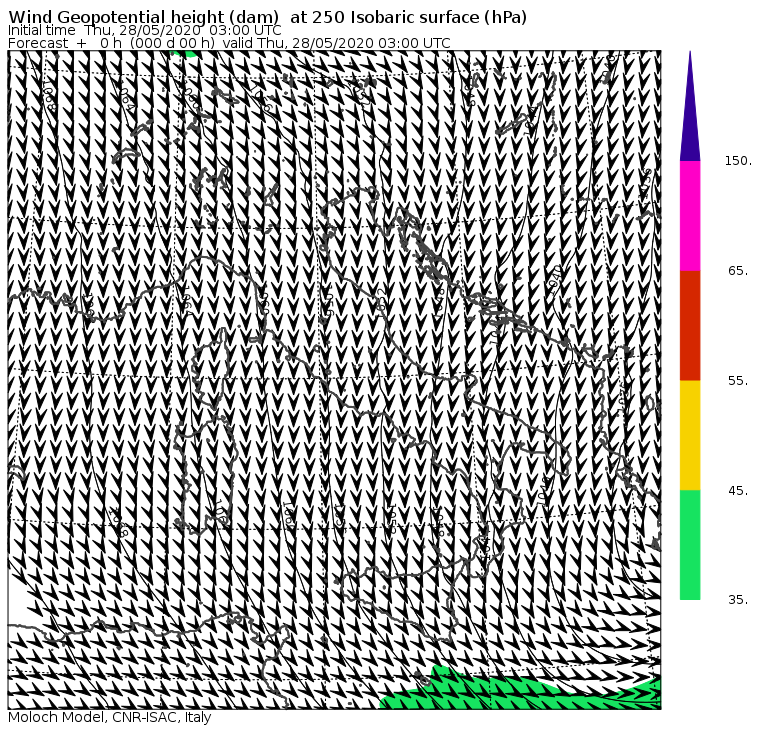Click the Forecast + 0 h line

(x=229, y=43)
